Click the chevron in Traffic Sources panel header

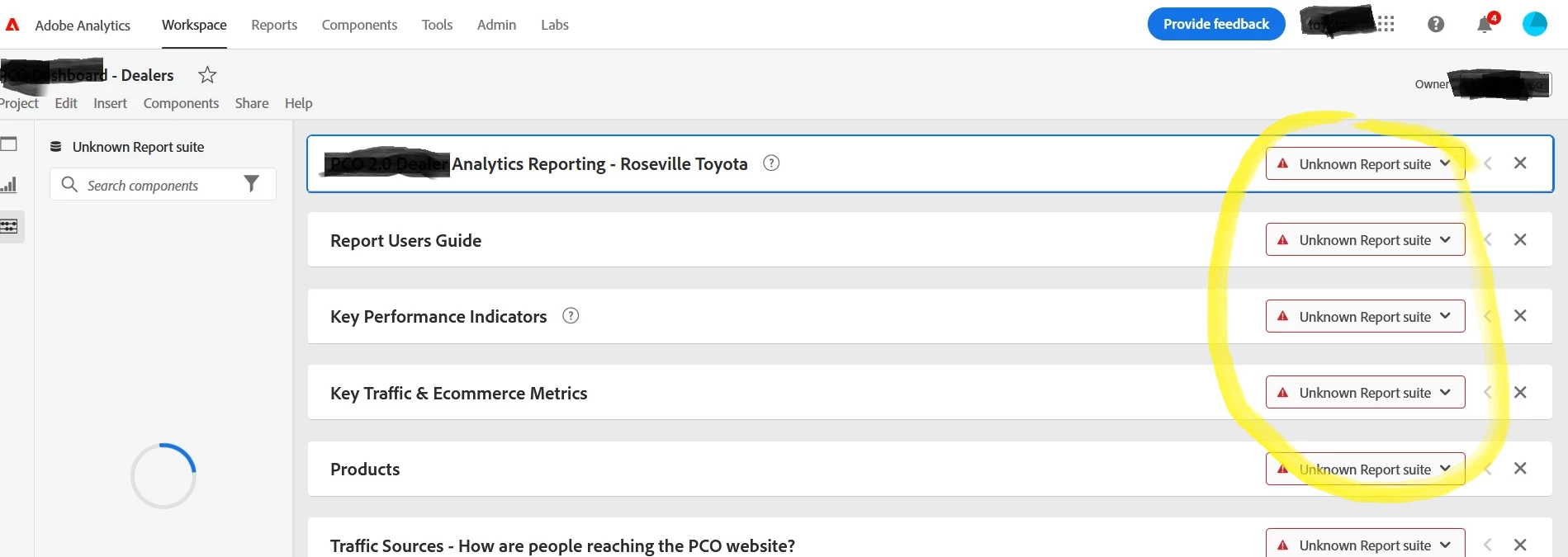click(x=1487, y=545)
